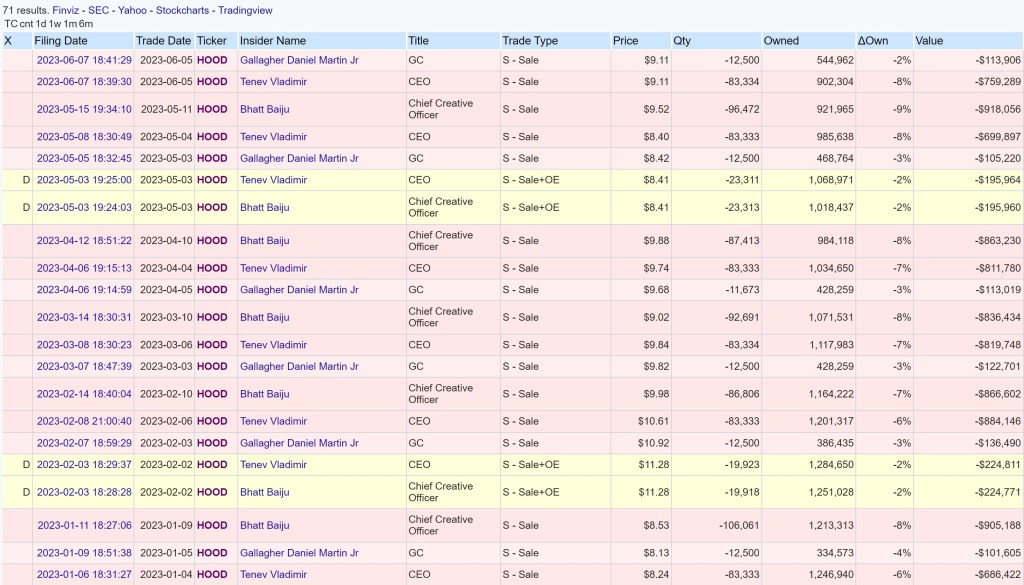The width and height of the screenshot is (1024, 585).
Task: Open filing dated 2023-03-08 18:30:23
Action: coord(84,345)
